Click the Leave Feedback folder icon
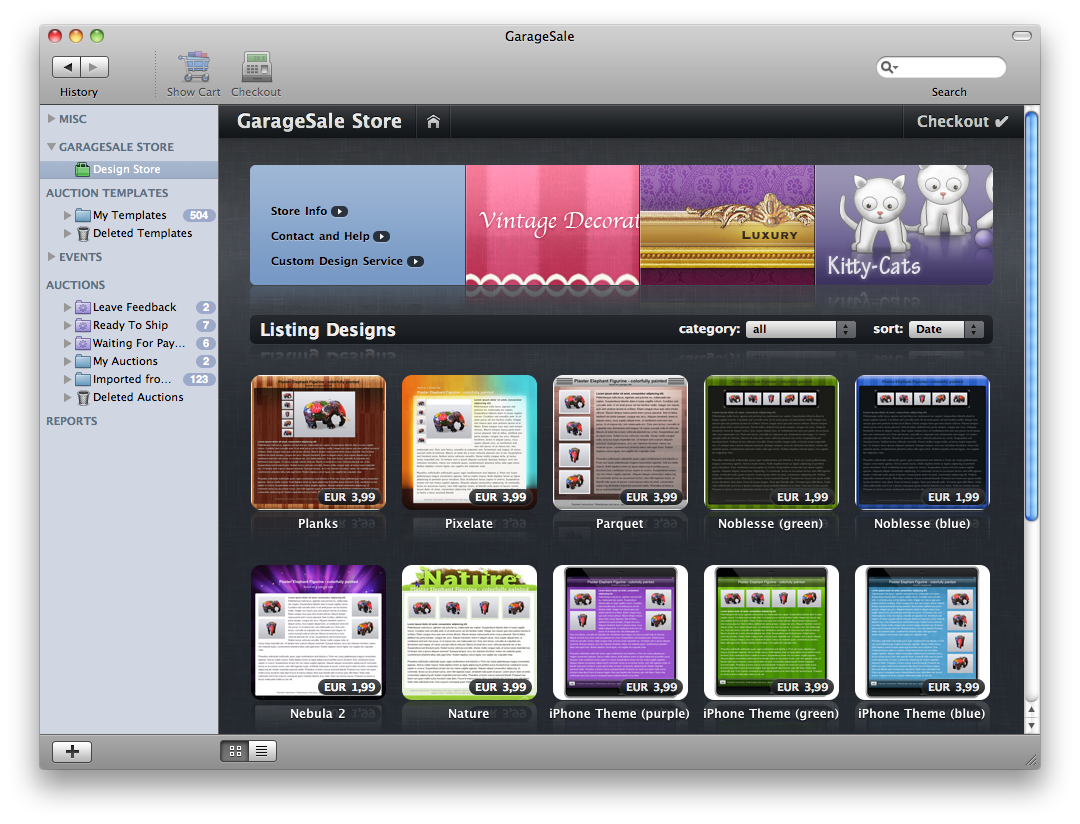1080x824 pixels. pyautogui.click(x=83, y=307)
